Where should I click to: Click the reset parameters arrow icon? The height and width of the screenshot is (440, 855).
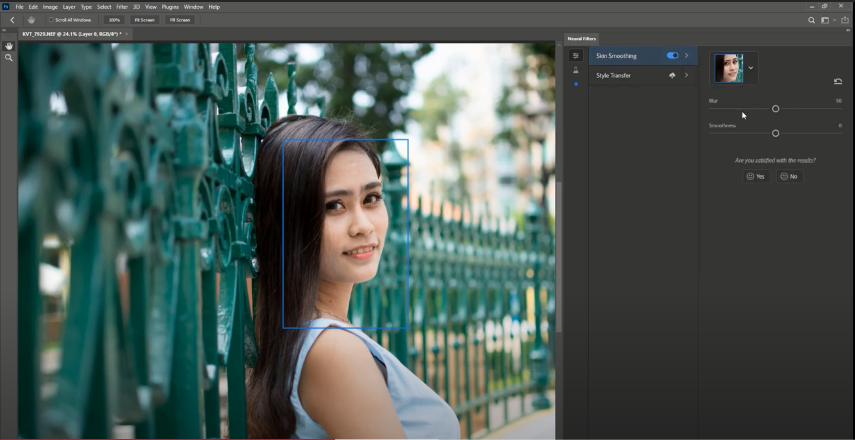[x=837, y=81]
